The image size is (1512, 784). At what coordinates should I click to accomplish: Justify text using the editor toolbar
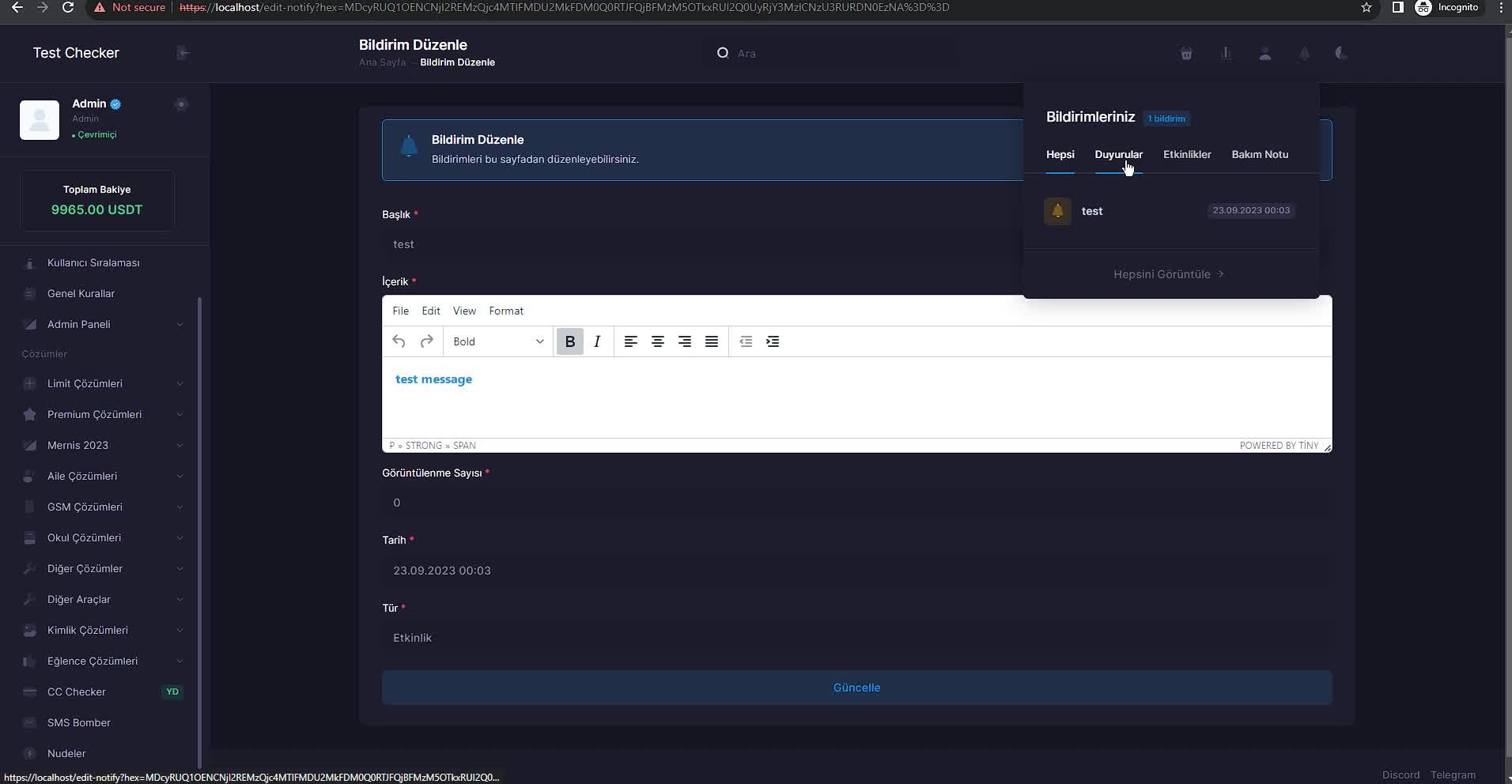(x=711, y=341)
